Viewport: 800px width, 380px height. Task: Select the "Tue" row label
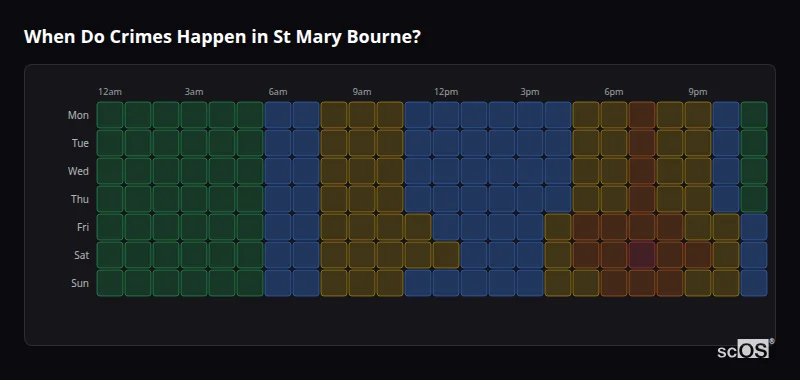[80, 143]
